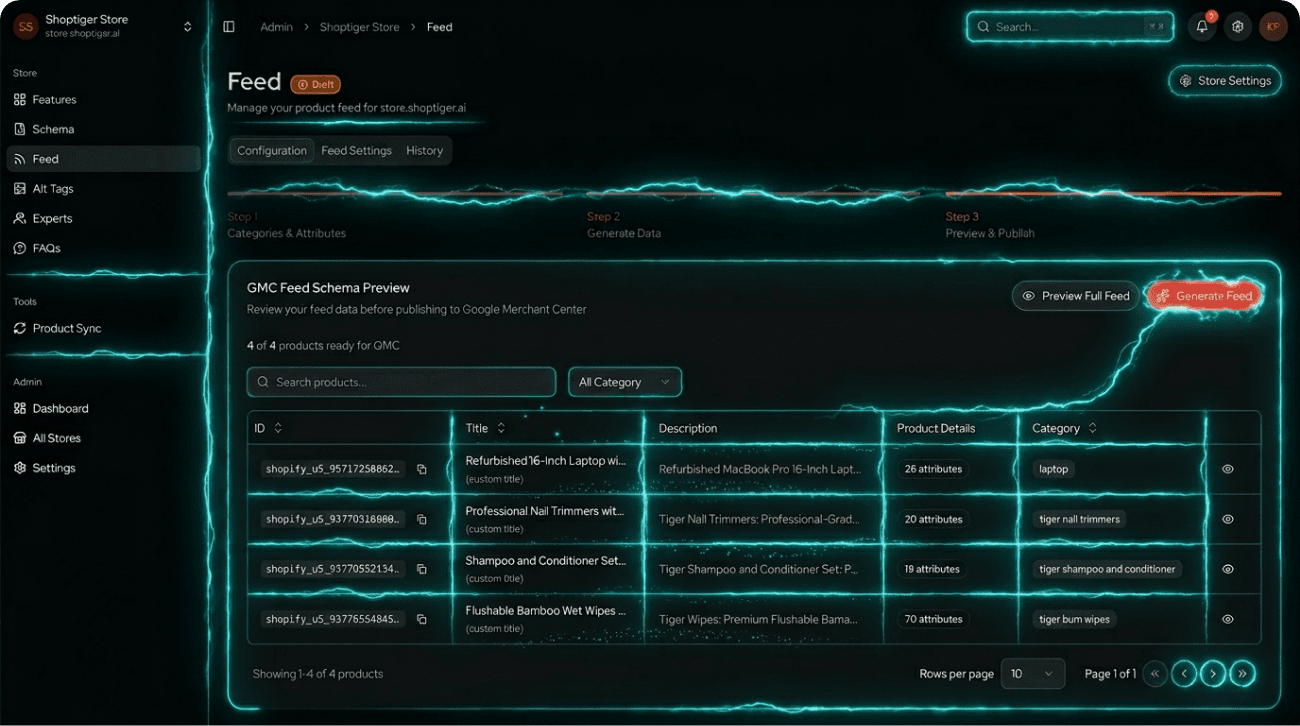Click the Draft status badge
1300x726 pixels.
tap(316, 84)
